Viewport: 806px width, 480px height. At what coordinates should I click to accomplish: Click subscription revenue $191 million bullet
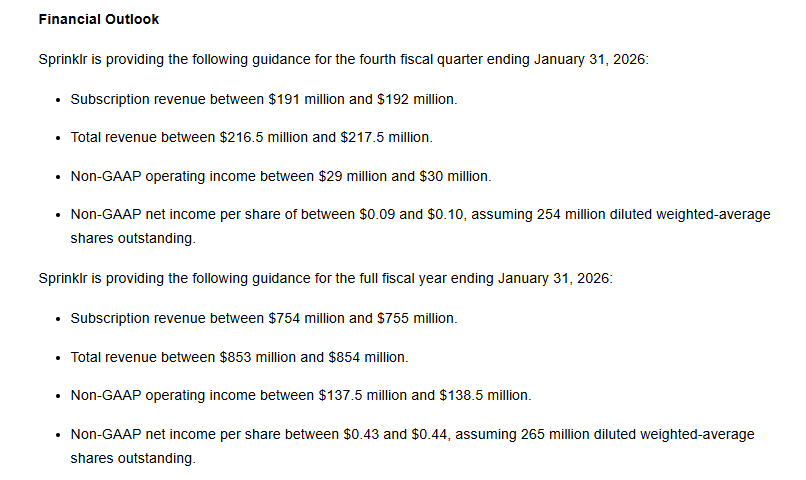click(264, 99)
